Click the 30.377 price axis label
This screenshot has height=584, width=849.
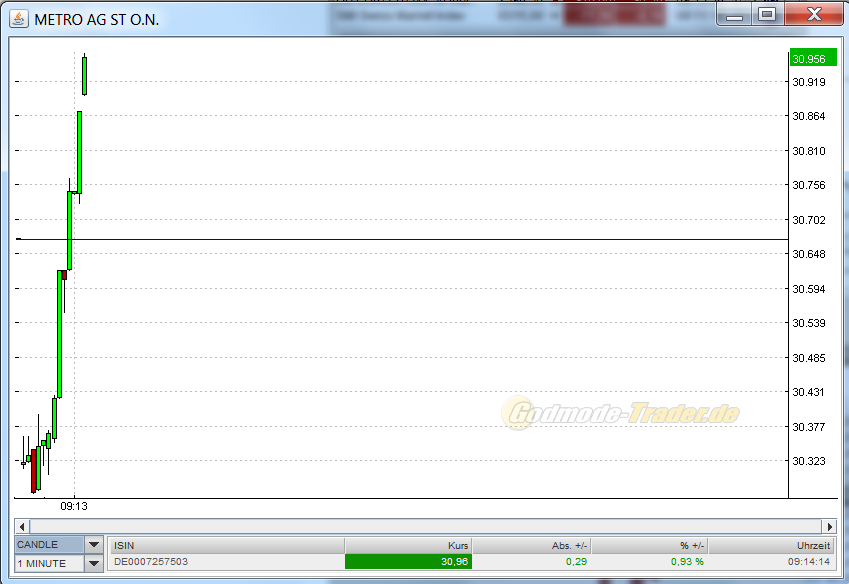(809, 427)
